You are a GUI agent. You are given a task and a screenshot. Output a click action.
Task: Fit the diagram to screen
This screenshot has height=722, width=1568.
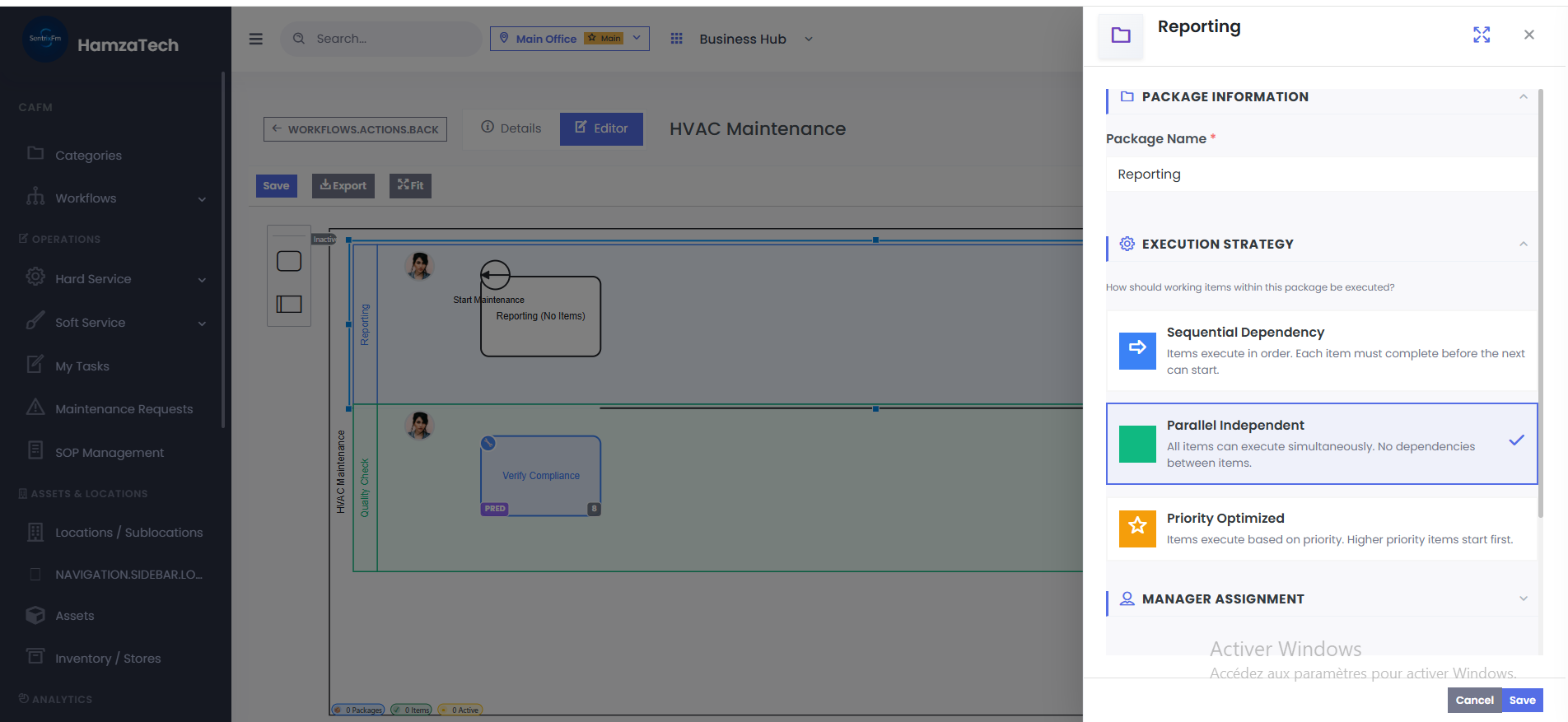[x=410, y=185]
